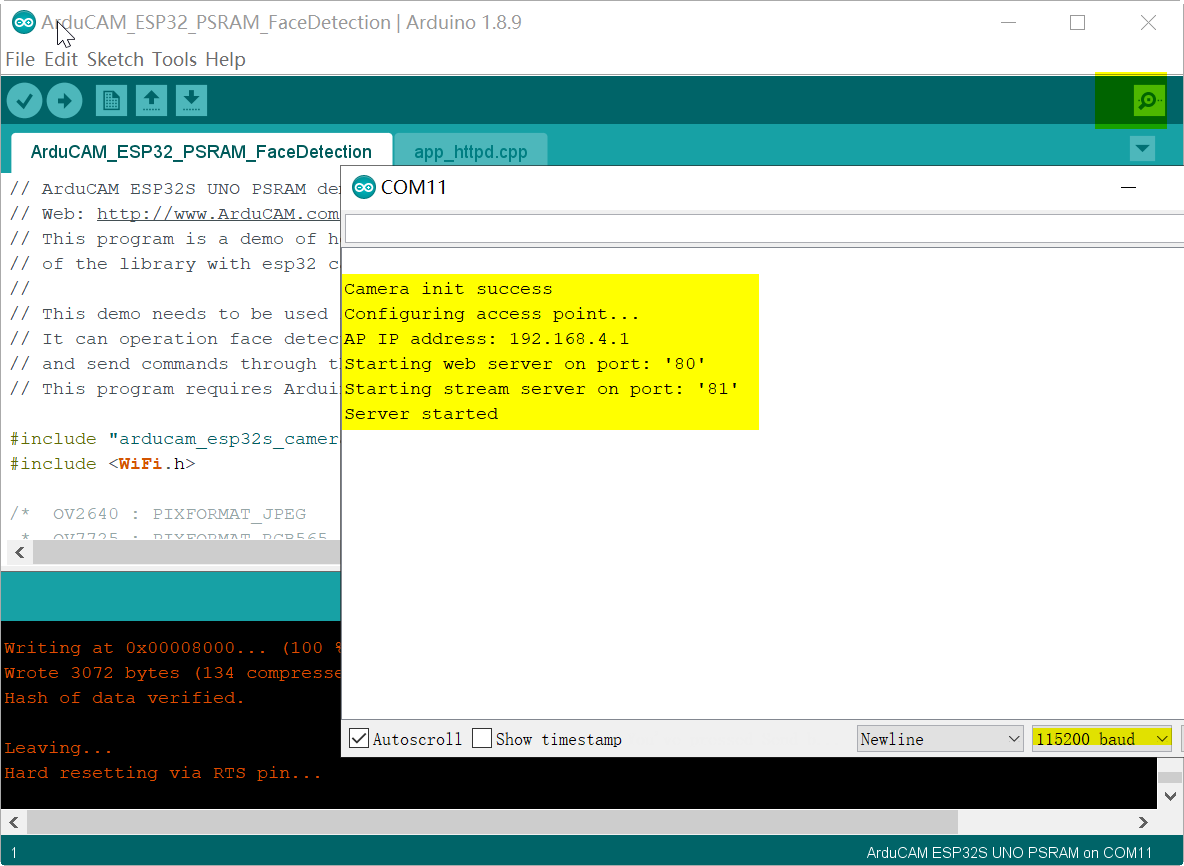This screenshot has width=1184, height=866.
Task: Click 'Server started' output line
Action: 421,414
